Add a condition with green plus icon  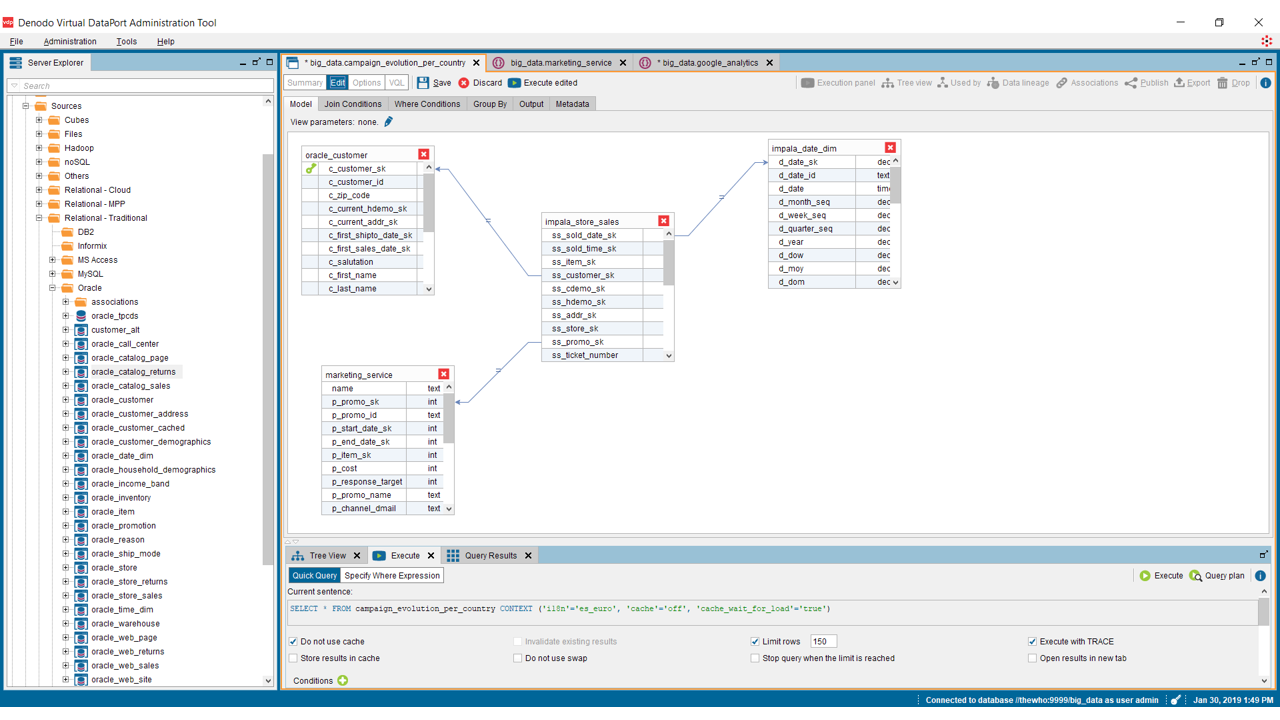343,681
